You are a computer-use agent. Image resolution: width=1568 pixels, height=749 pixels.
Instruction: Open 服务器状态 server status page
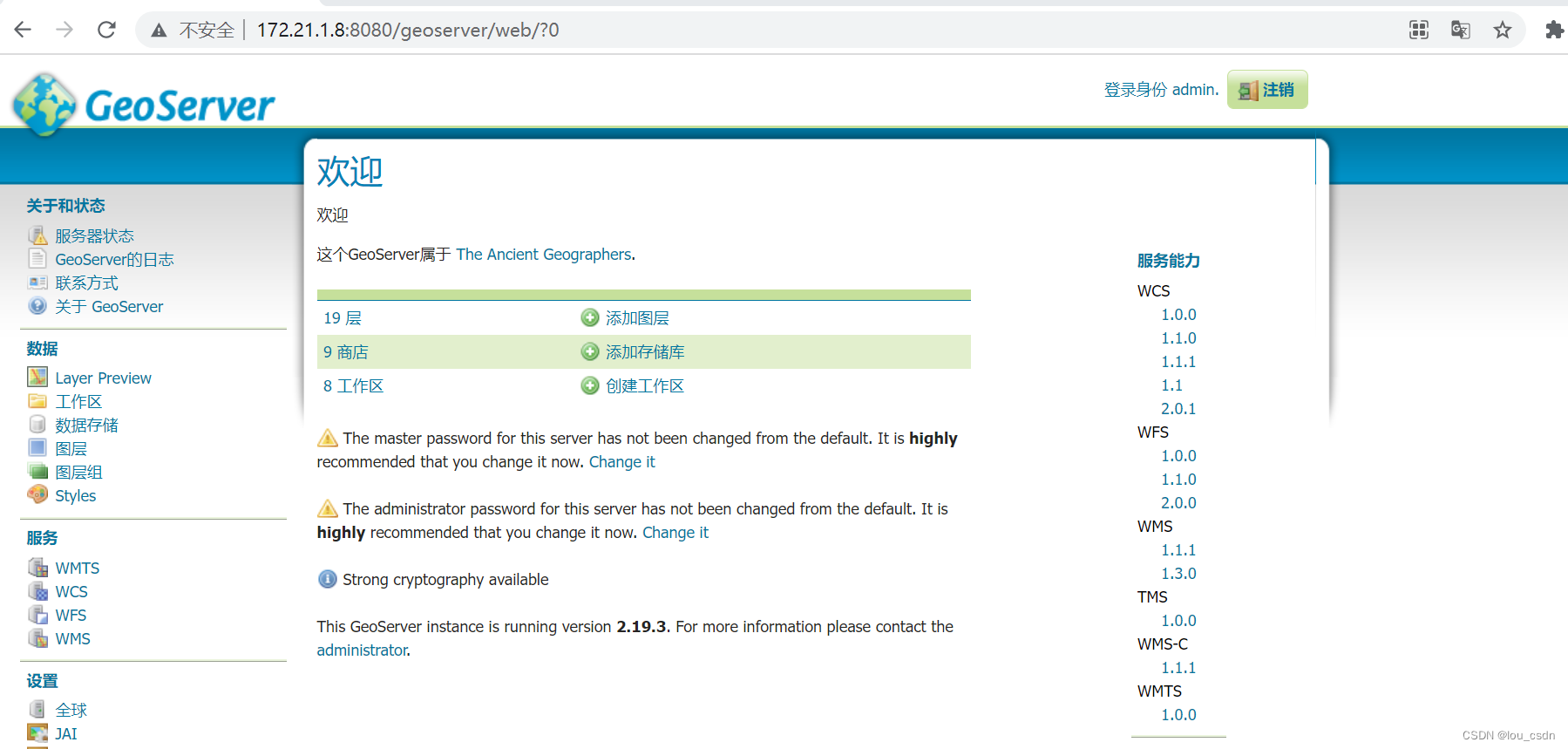(94, 235)
